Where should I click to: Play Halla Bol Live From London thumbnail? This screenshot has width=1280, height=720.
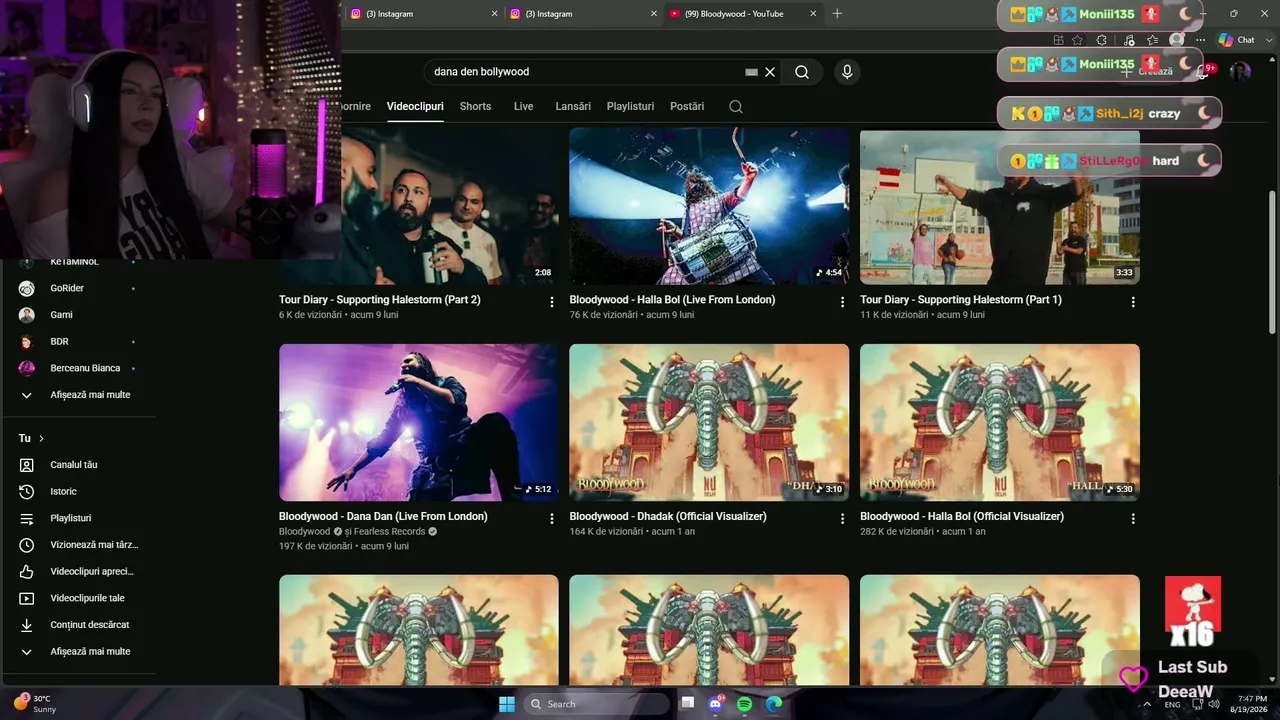click(x=709, y=206)
